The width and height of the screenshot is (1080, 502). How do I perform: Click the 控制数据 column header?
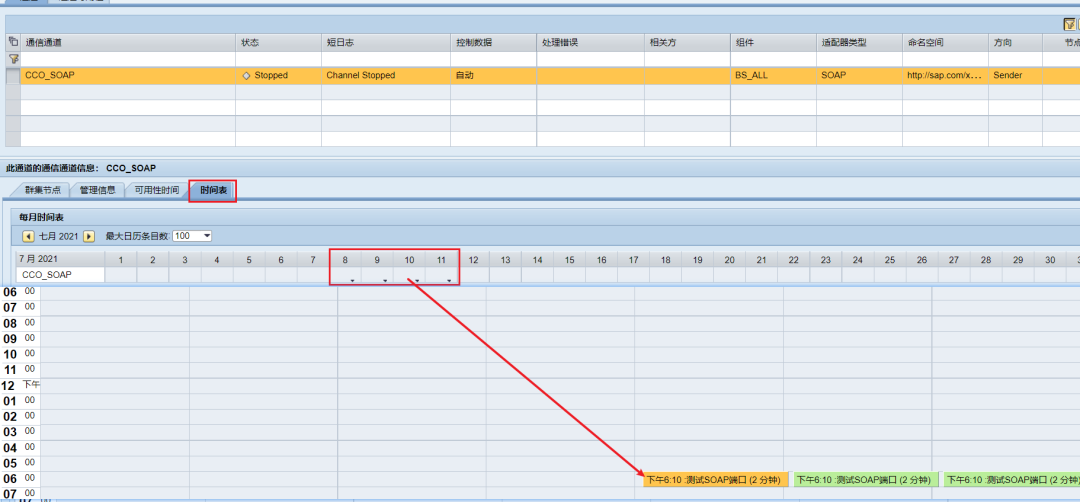pyautogui.click(x=494, y=43)
